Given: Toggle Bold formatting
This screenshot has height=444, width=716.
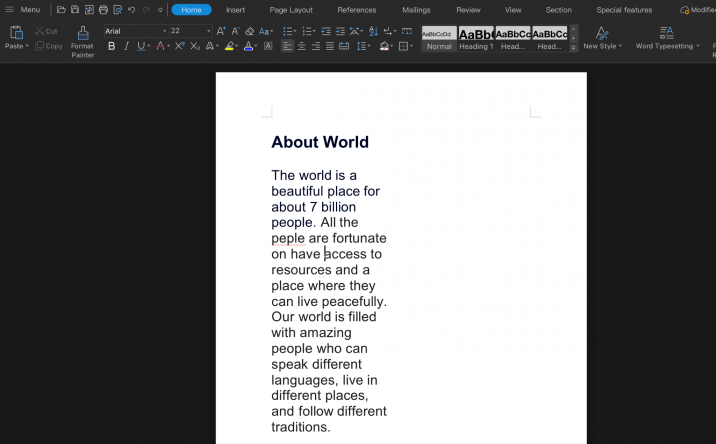Looking at the screenshot, I should (x=111, y=46).
